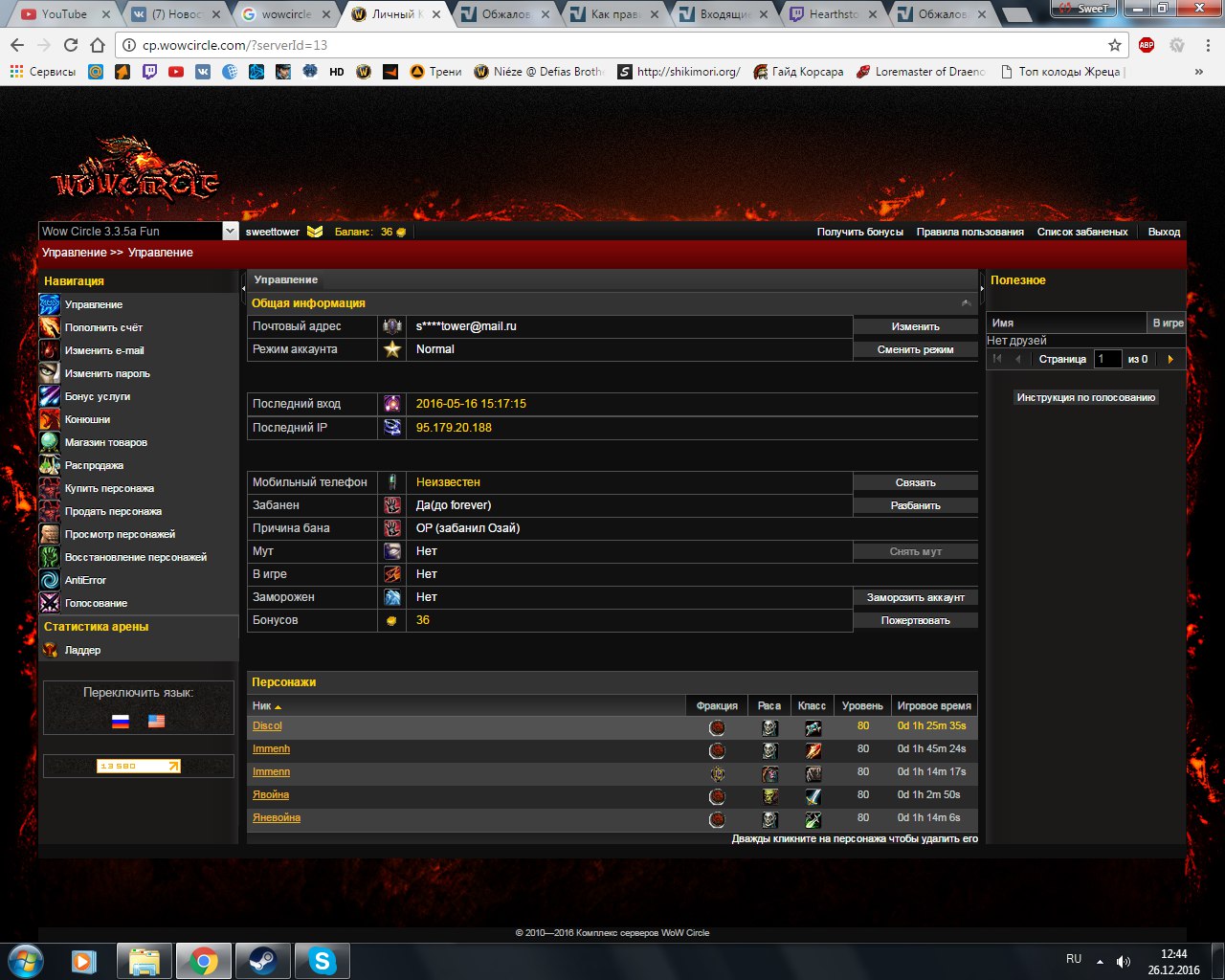The height and width of the screenshot is (980, 1225).
Task: Switch language with the US flag icon
Action: click(x=156, y=722)
